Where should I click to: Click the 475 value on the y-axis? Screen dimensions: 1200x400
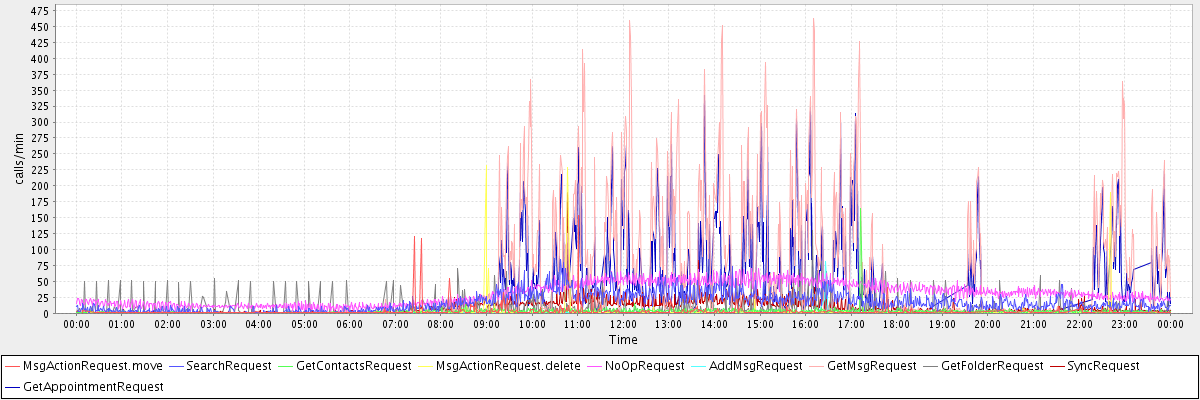point(40,10)
